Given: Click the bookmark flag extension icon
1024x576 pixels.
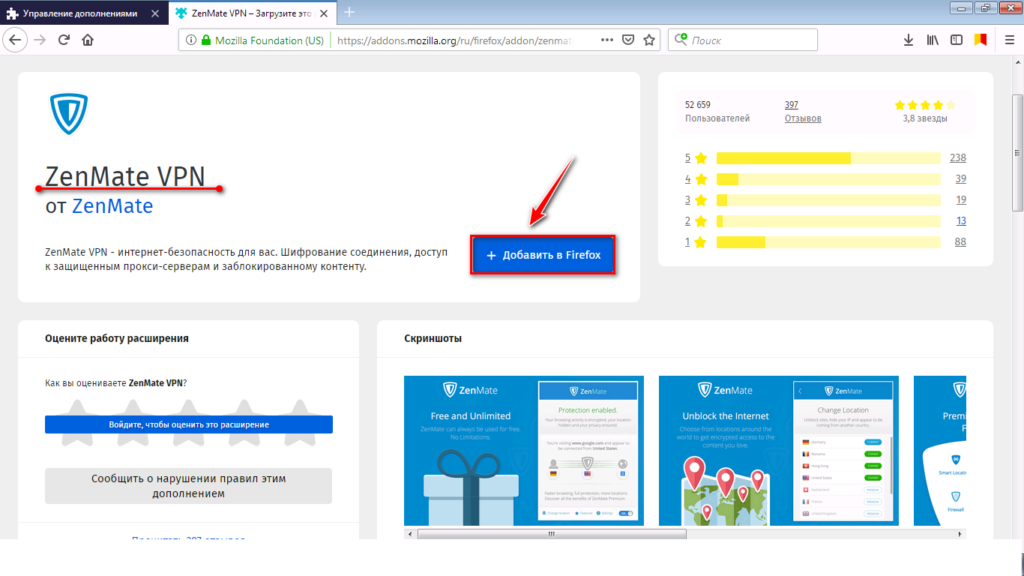Looking at the screenshot, I should click(980, 40).
